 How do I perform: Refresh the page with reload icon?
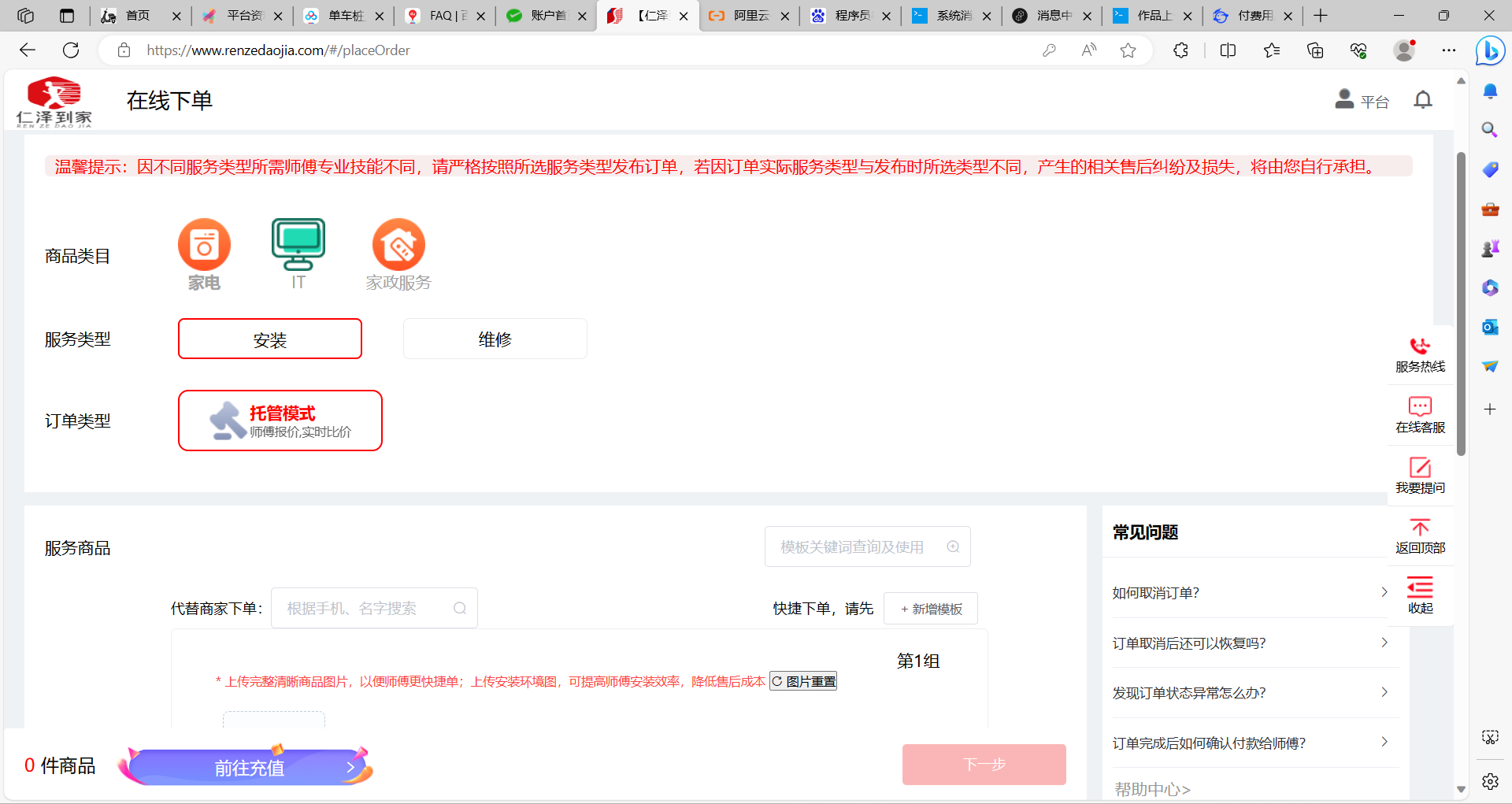click(x=71, y=50)
